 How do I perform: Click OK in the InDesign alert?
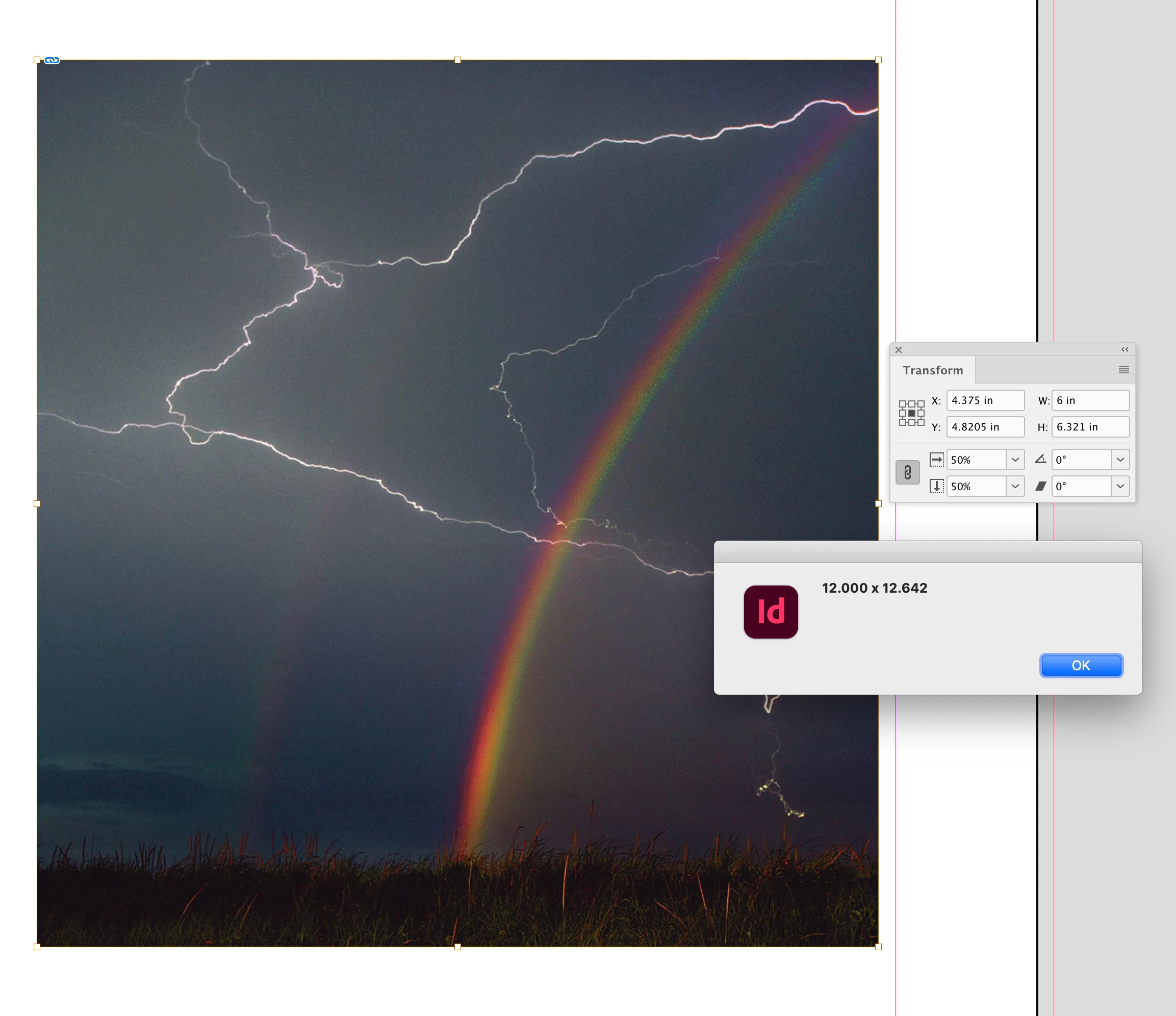(x=1081, y=666)
